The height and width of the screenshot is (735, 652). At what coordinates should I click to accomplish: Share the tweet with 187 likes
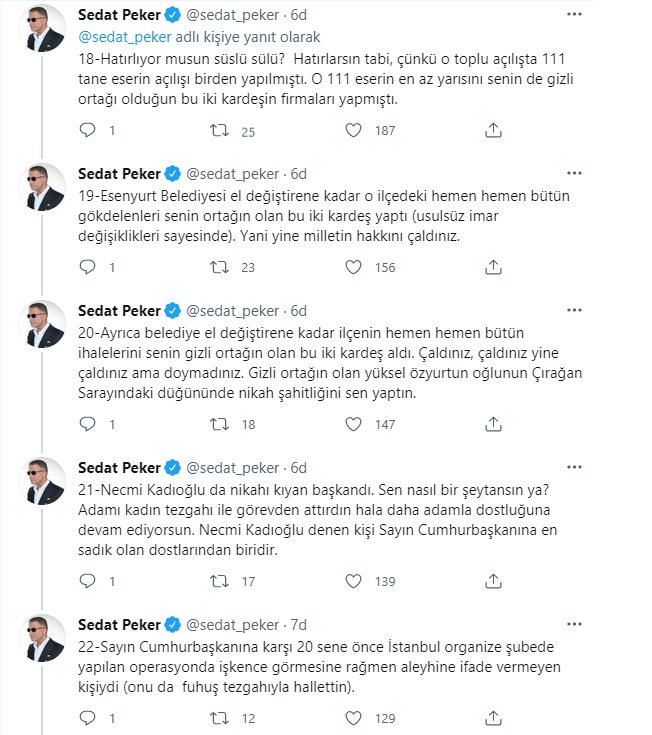(493, 130)
